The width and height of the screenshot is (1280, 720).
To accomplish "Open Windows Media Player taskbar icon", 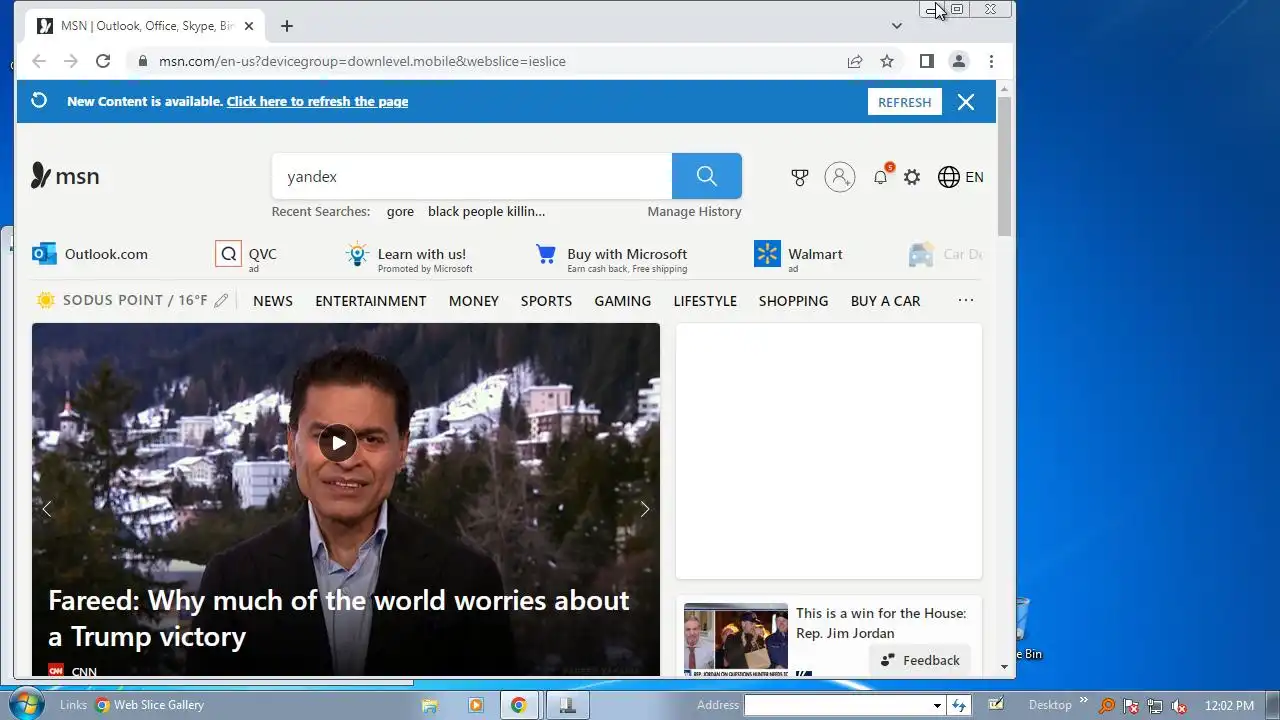I will 475,705.
